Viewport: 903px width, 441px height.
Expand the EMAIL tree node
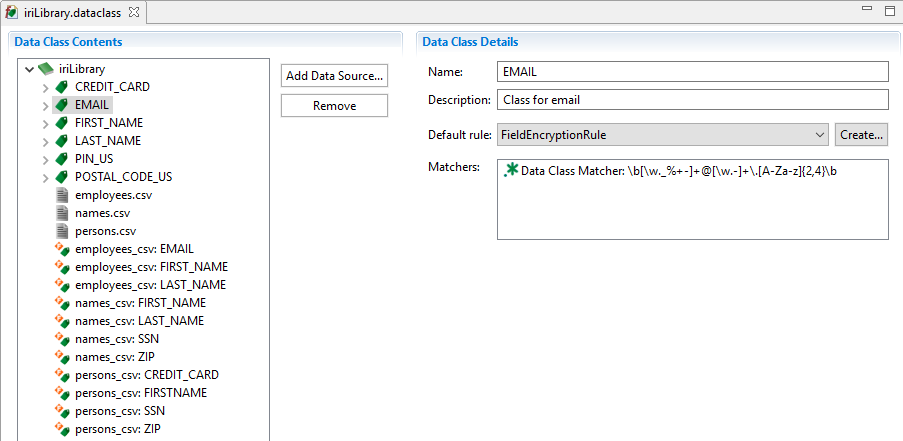pyautogui.click(x=46, y=105)
